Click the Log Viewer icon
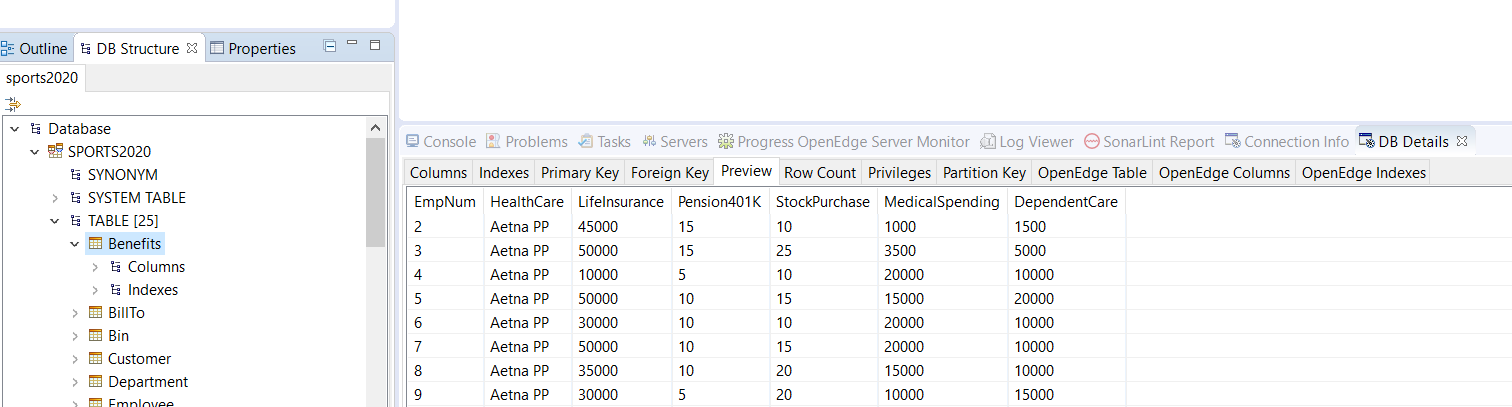 [987, 142]
